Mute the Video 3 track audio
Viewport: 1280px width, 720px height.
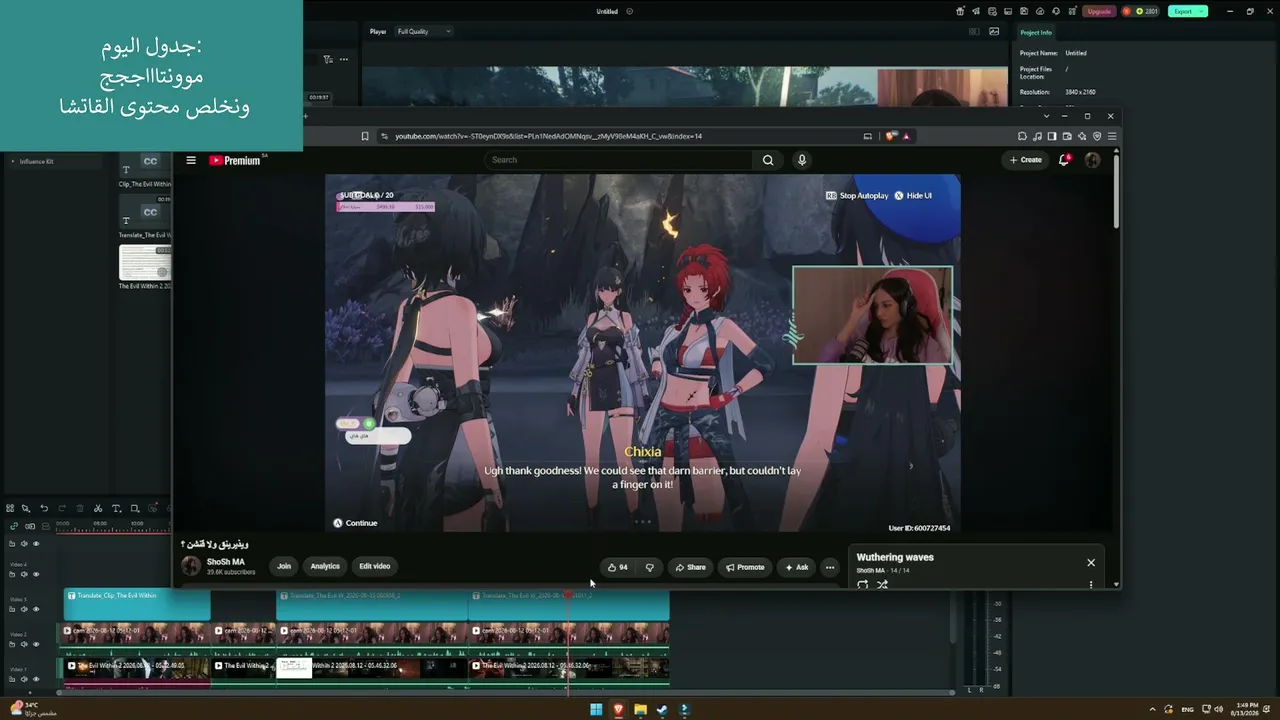24,609
